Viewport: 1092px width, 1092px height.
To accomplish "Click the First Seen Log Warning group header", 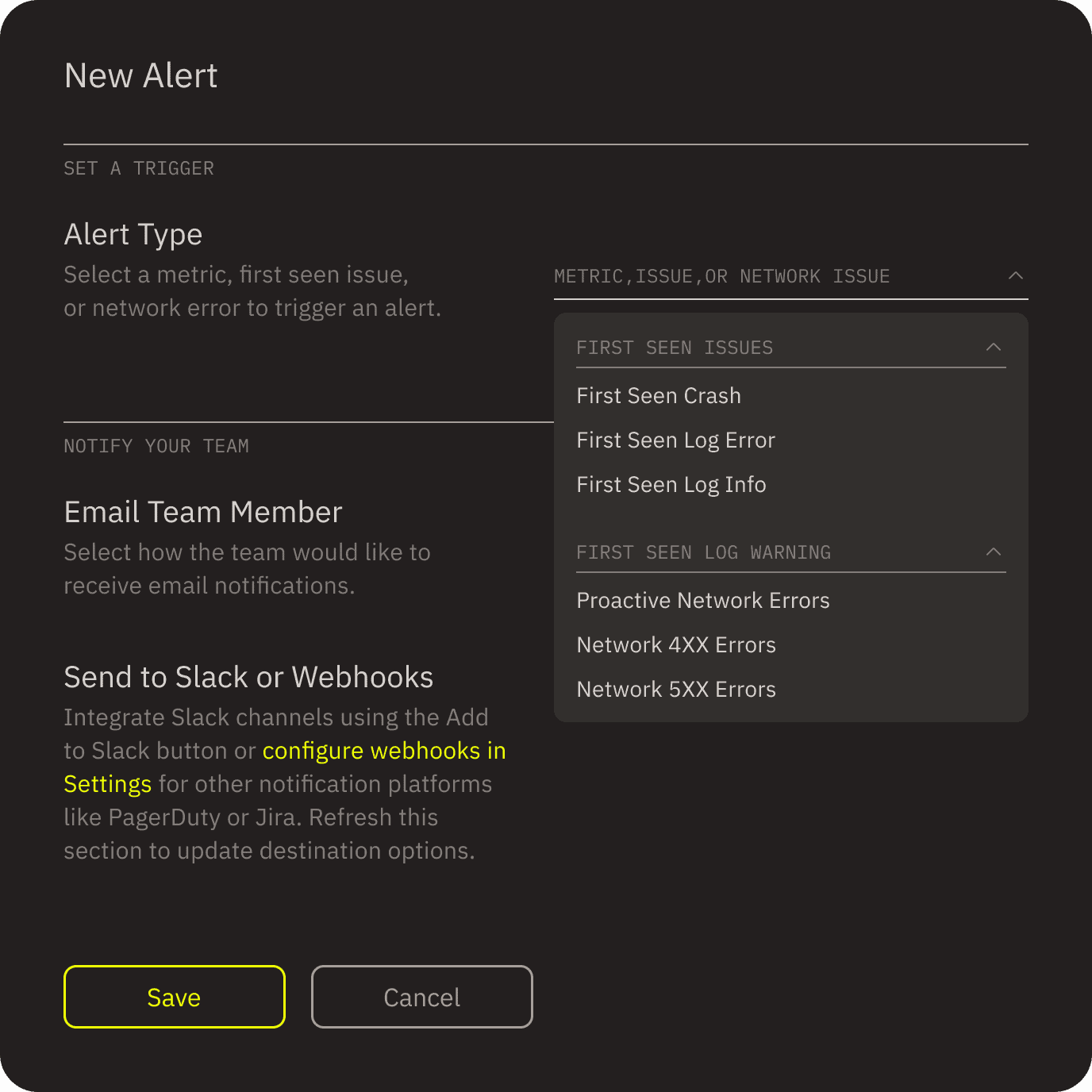I will point(790,552).
